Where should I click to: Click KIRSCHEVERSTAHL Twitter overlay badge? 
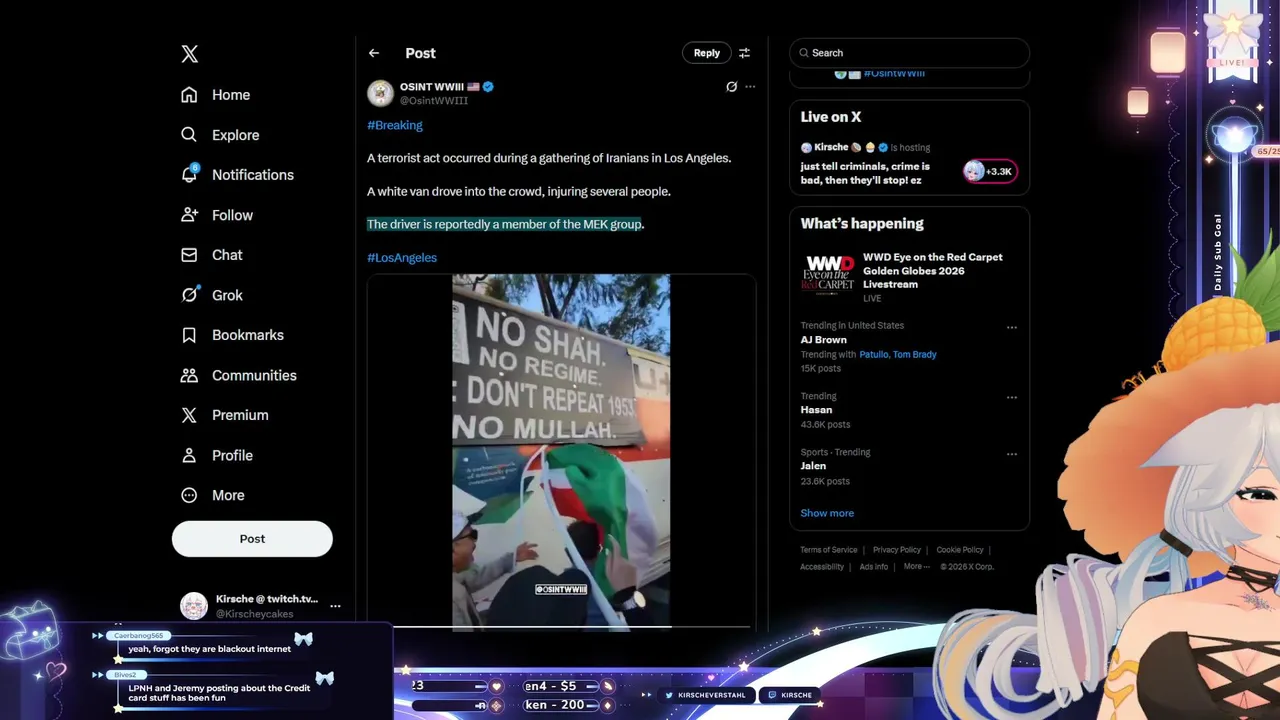(x=707, y=695)
